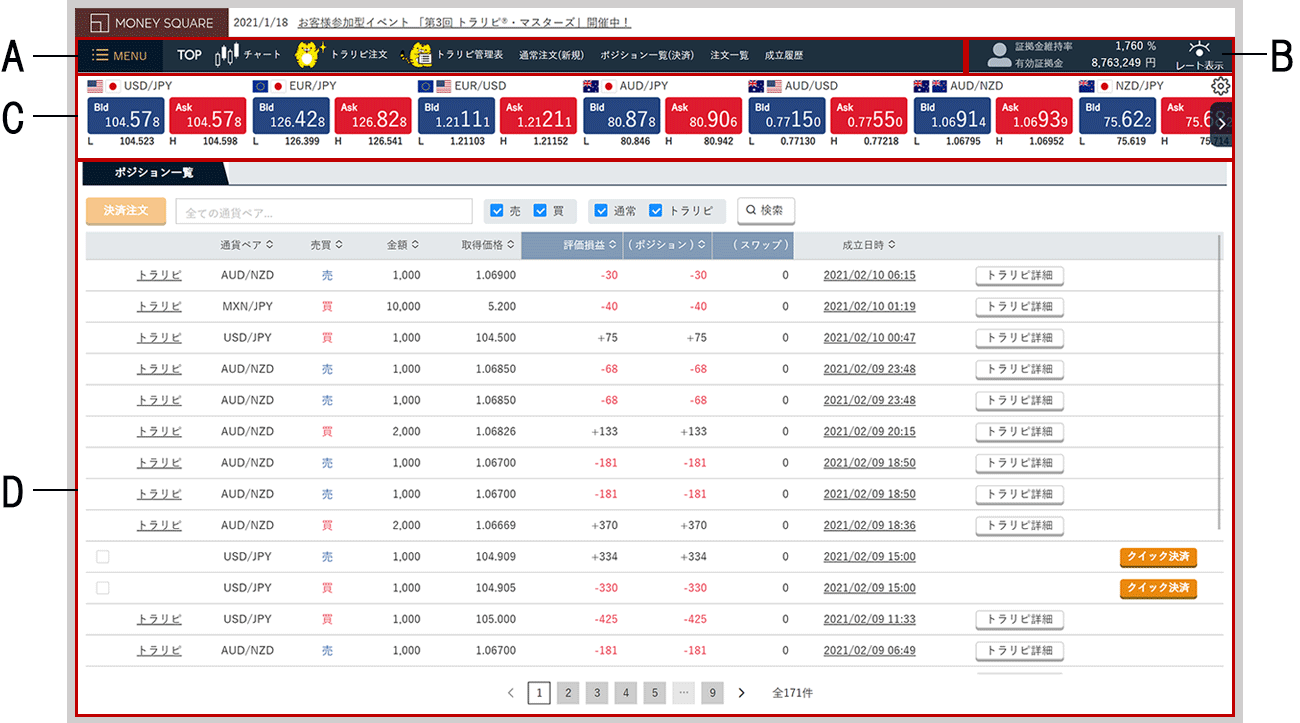Click the AUD/JPY Ask rate tile
The height and width of the screenshot is (723, 1300).
click(703, 116)
